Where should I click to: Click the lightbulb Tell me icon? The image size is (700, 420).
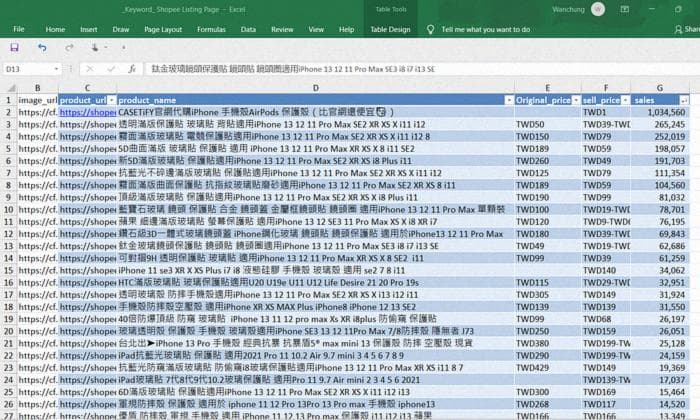[430, 29]
